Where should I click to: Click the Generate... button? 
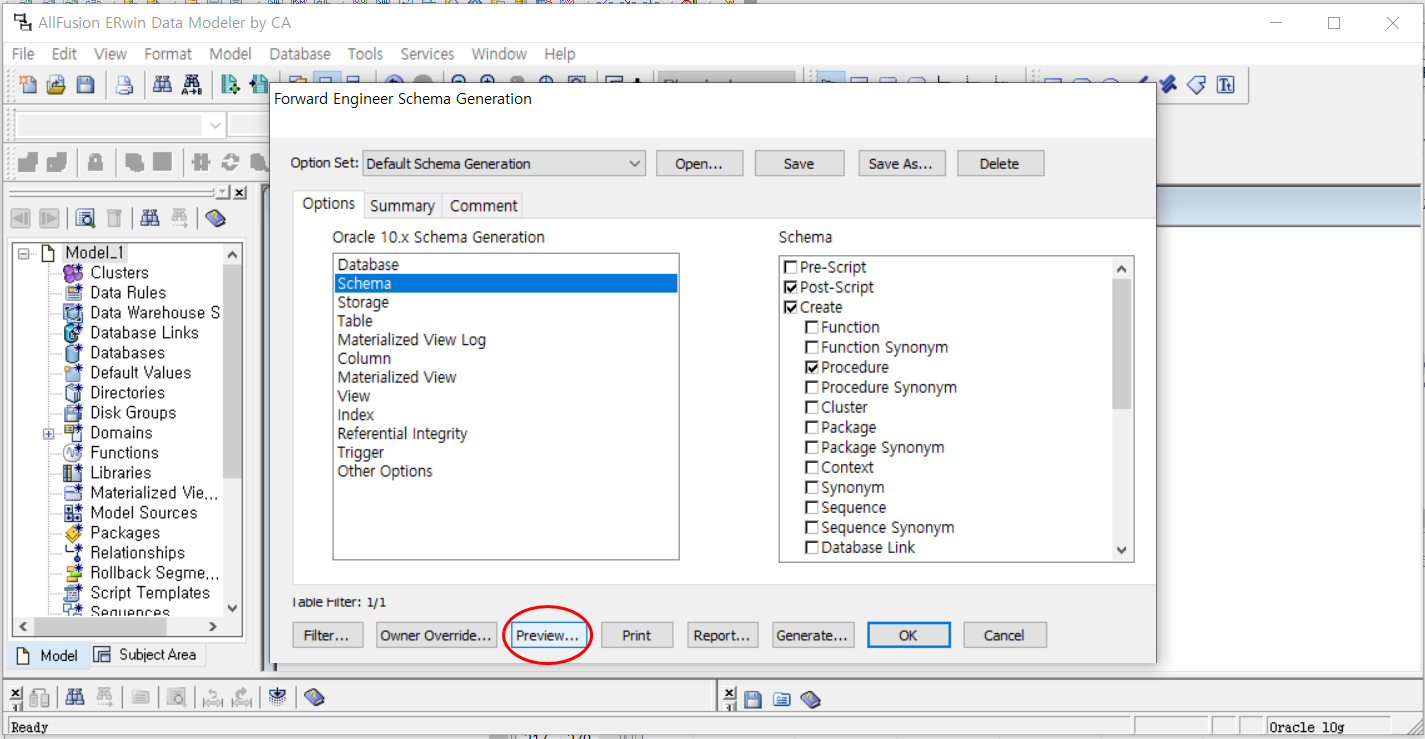point(813,635)
